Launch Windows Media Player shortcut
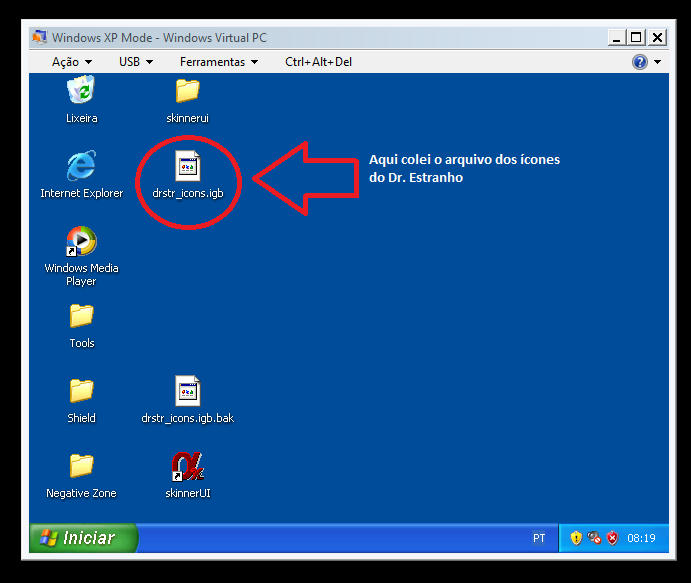The width and height of the screenshot is (691, 583). [82, 241]
